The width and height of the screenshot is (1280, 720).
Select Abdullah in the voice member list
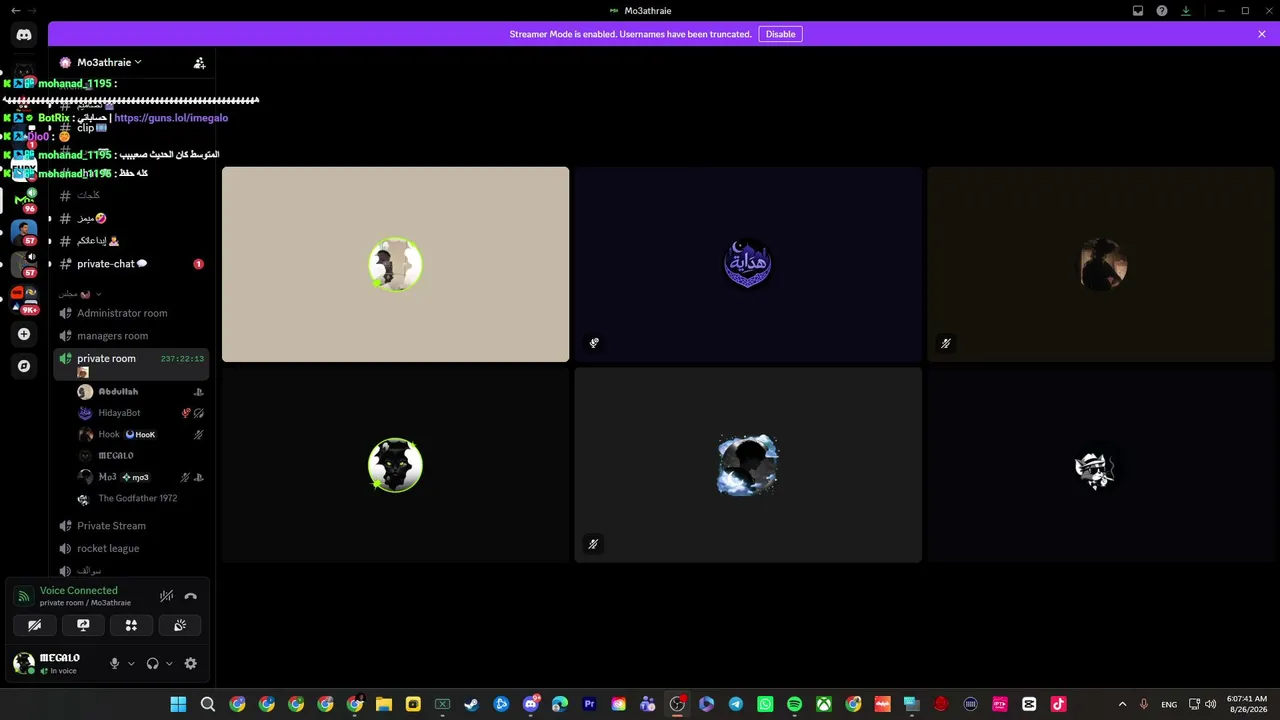(141, 392)
